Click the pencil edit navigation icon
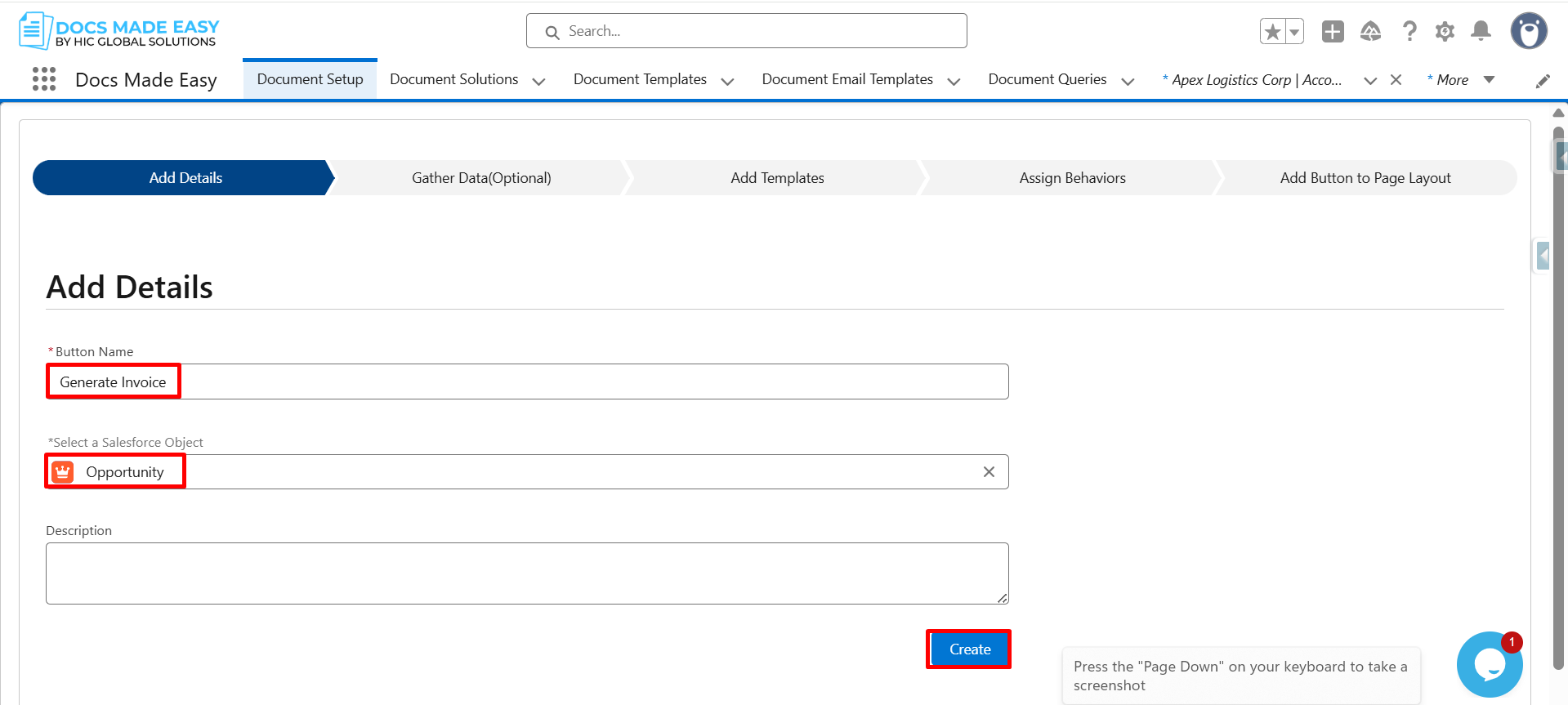Image resolution: width=1568 pixels, height=705 pixels. click(1543, 81)
